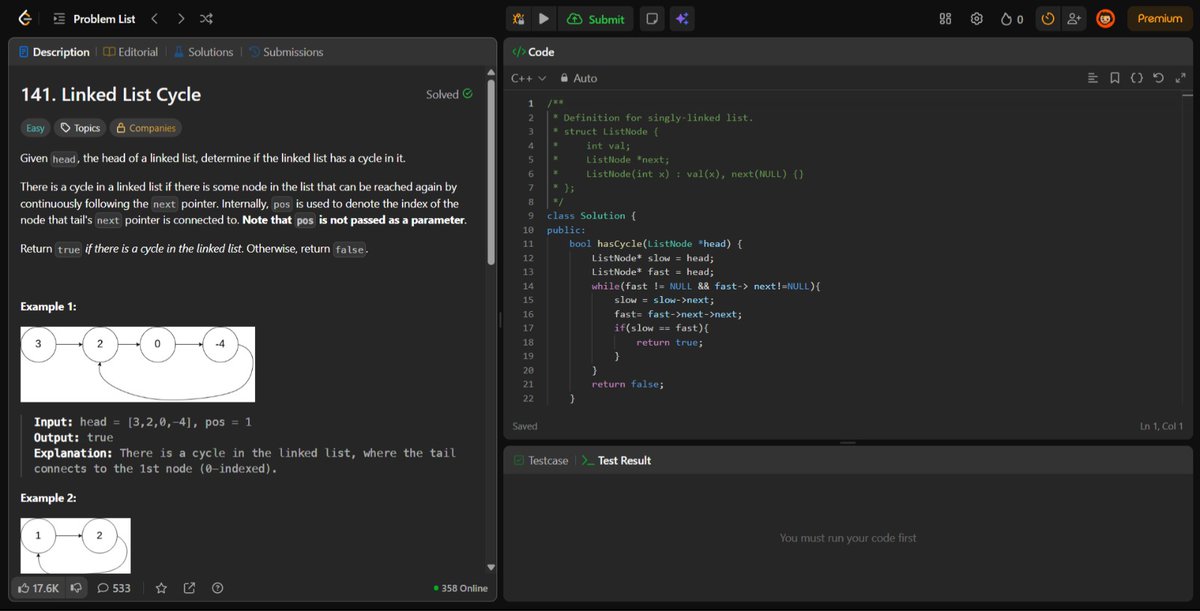
Task: Run the code with the play icon
Action: click(x=544, y=18)
